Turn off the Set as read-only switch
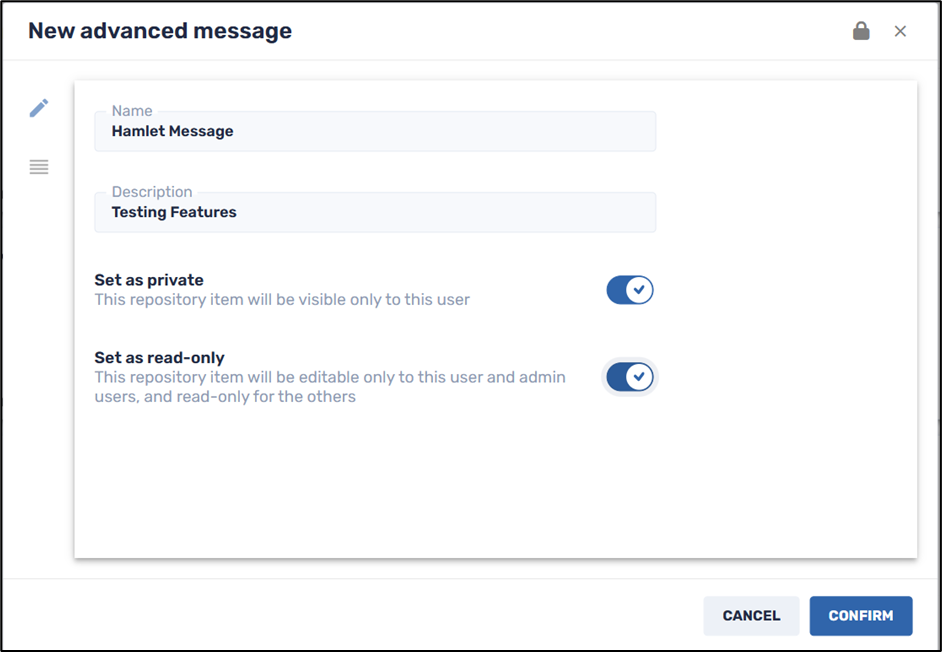The width and height of the screenshot is (942, 652). click(x=630, y=377)
